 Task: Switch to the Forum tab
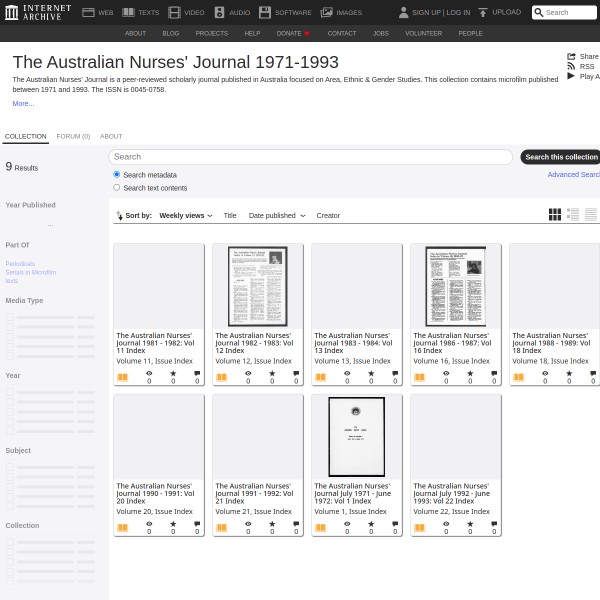pos(73,136)
